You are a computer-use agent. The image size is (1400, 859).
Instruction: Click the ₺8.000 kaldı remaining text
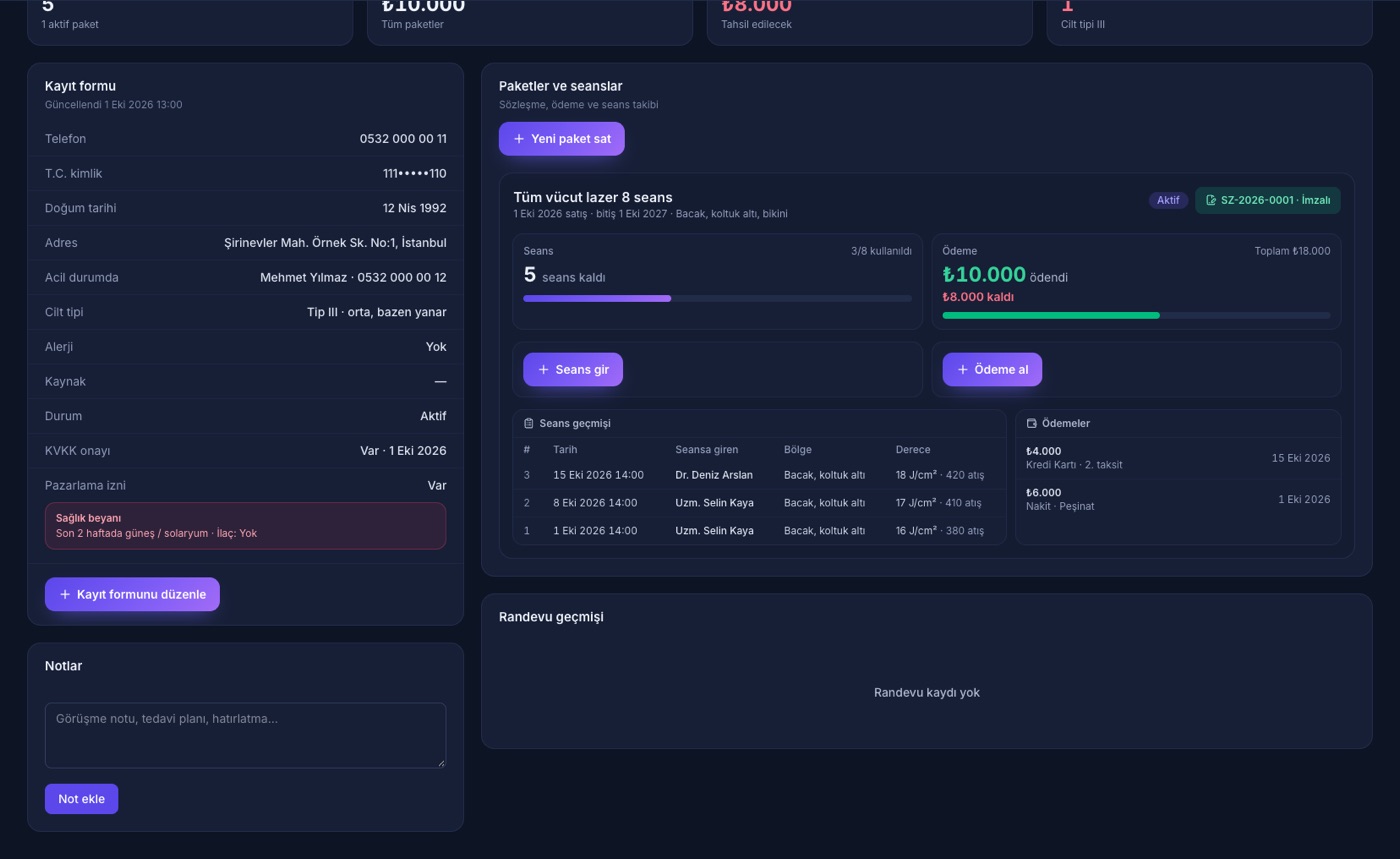pyautogui.click(x=978, y=297)
